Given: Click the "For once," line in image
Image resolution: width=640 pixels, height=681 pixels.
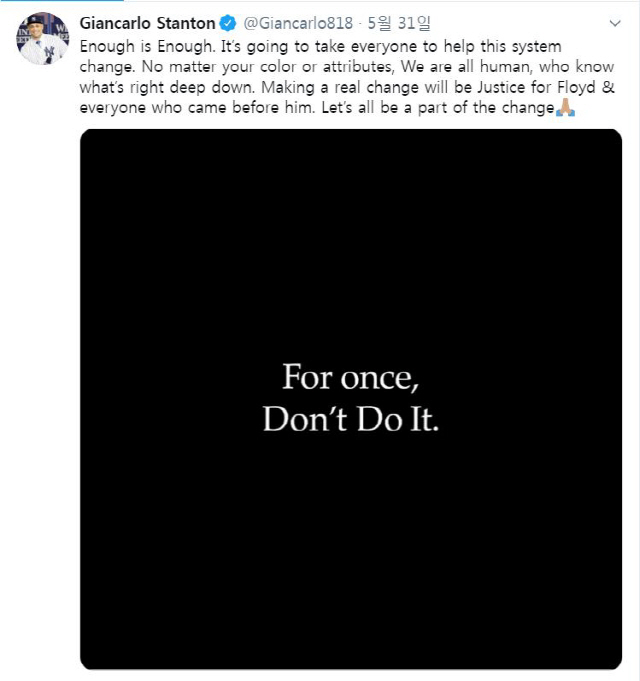Looking at the screenshot, I should tap(347, 378).
